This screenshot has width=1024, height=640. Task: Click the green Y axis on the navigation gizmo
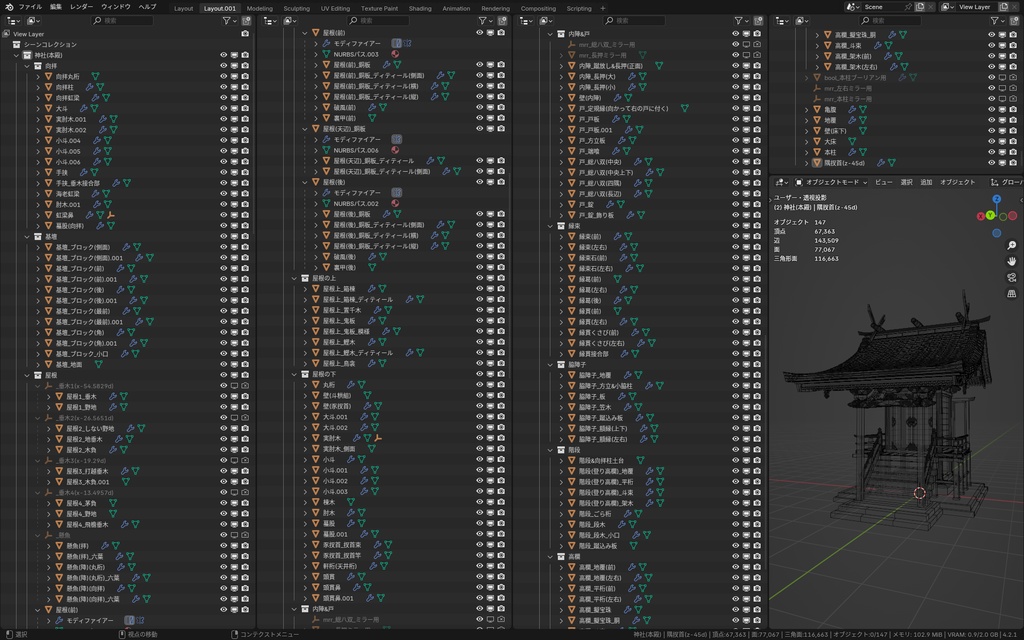990,216
